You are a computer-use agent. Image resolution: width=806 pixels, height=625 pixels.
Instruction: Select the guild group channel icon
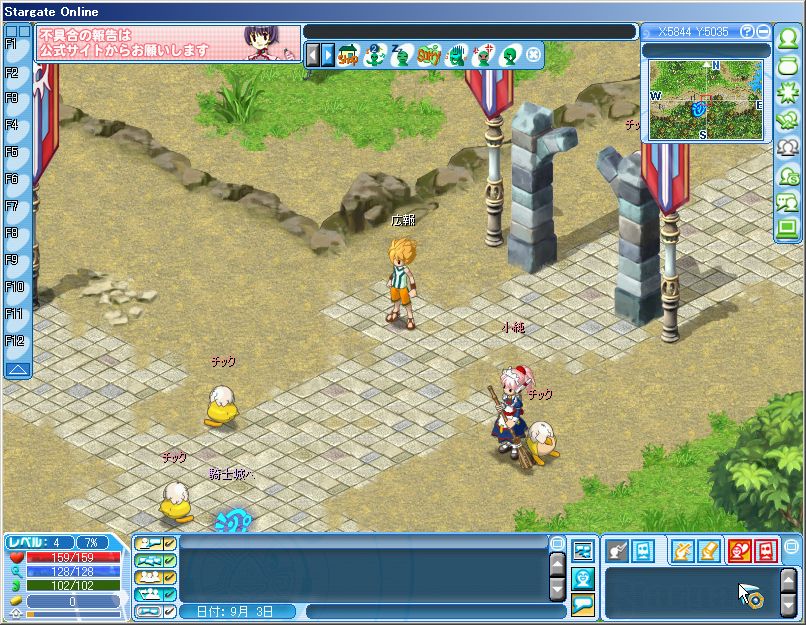150,594
